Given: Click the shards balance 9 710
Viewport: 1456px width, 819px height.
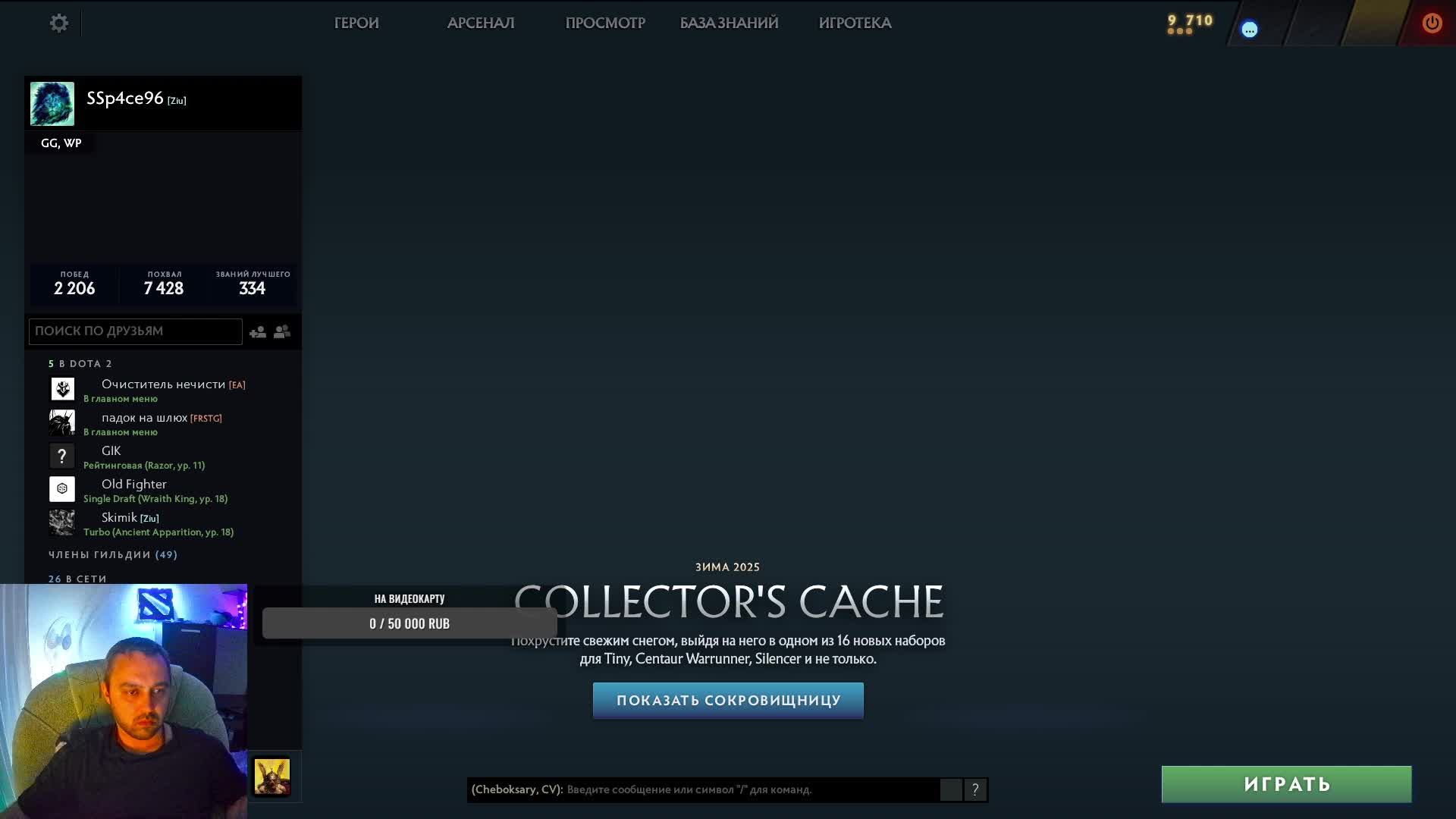Looking at the screenshot, I should coord(1189,21).
